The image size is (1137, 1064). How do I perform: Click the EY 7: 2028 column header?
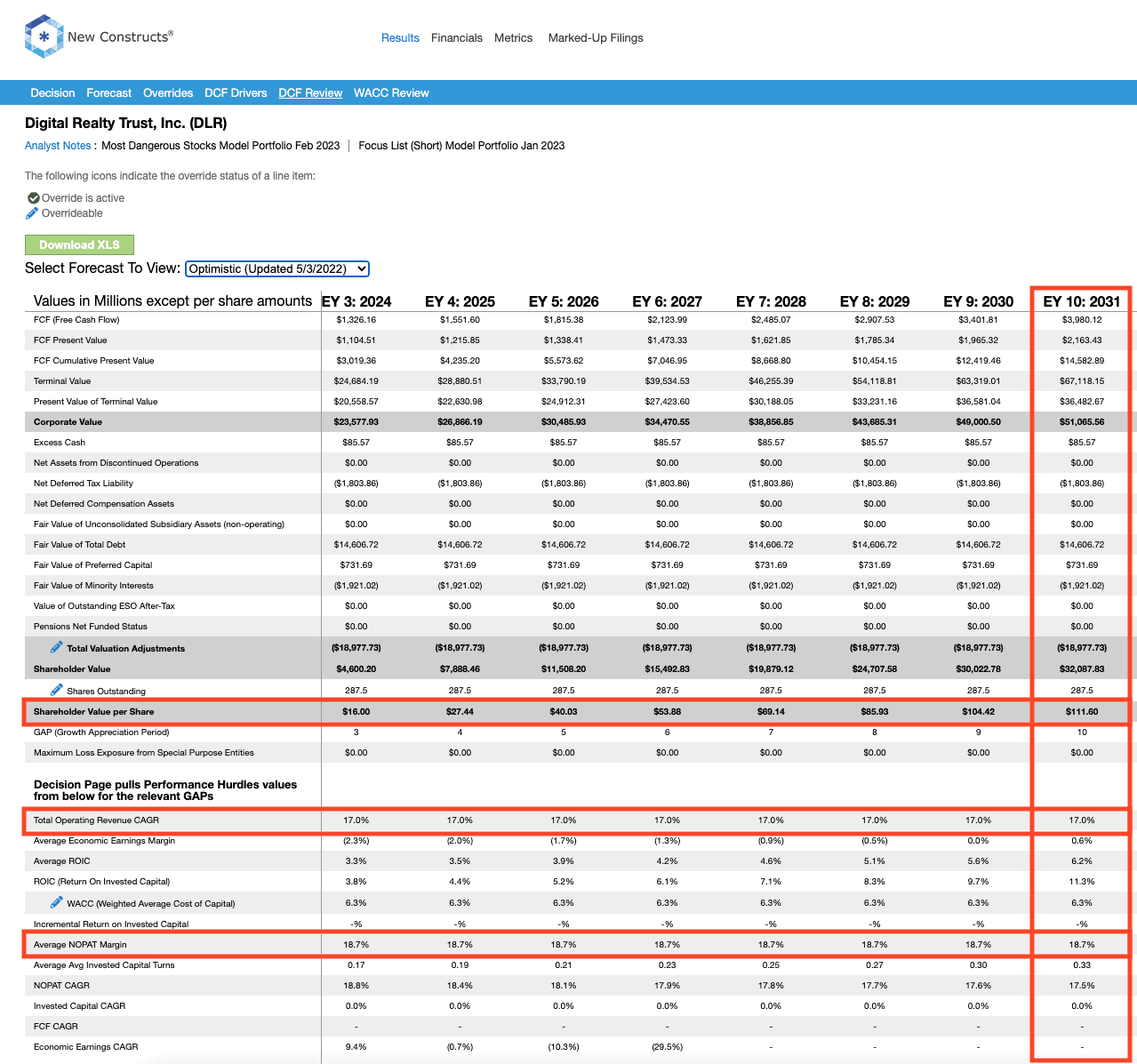[771, 301]
